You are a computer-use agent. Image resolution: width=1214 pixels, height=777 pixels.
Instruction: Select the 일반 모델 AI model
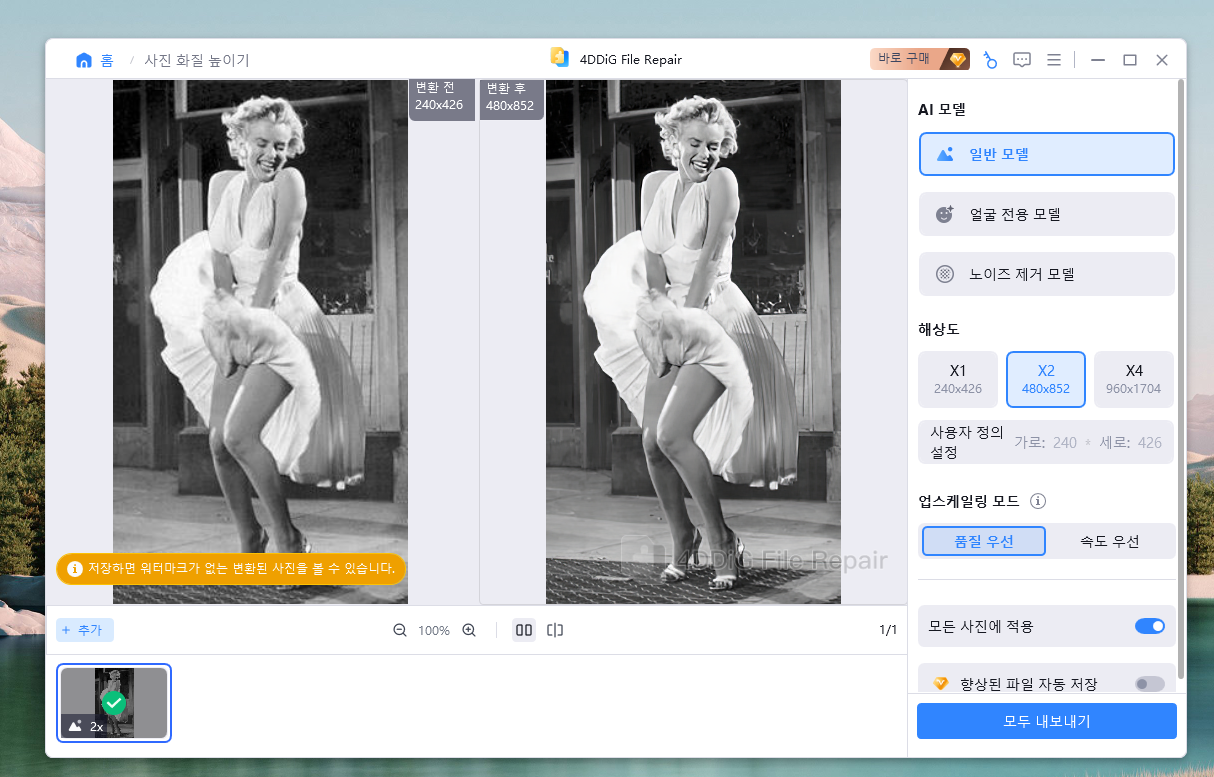1046,154
